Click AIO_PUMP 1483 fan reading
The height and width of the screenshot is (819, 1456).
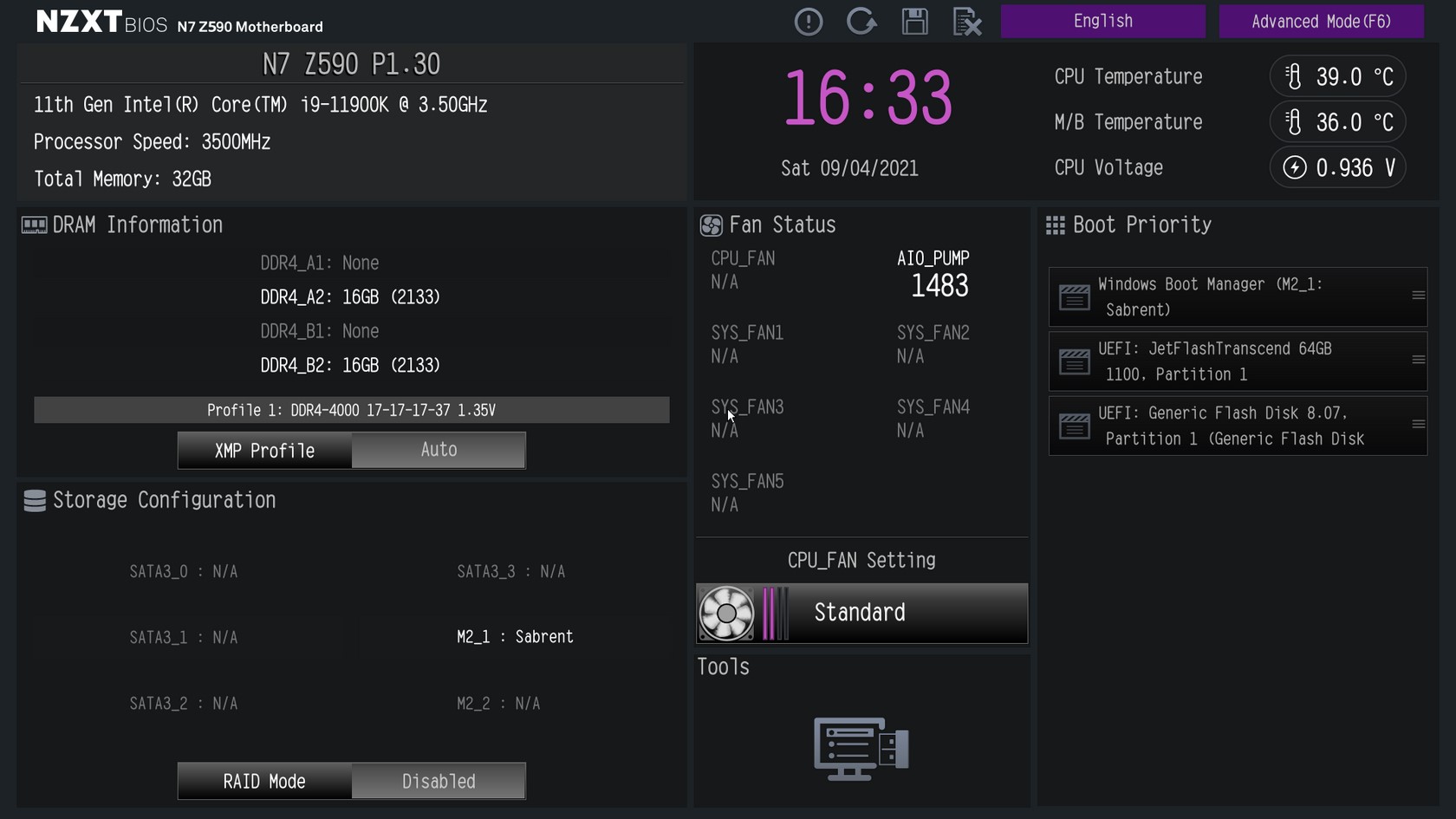click(933, 274)
